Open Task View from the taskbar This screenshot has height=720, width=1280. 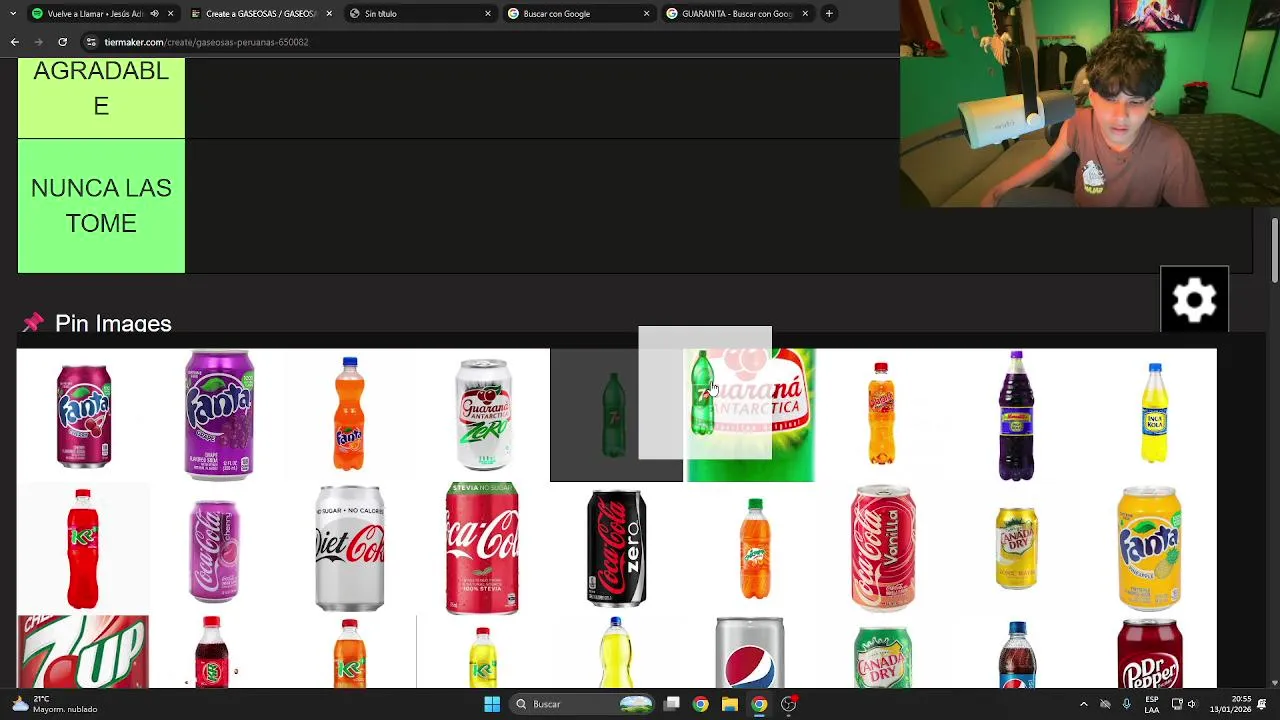(x=672, y=704)
